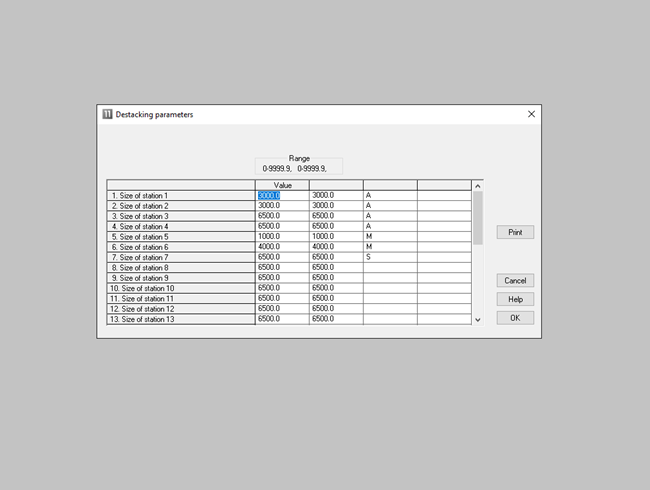
Task: Confirm the dialog with OK
Action: click(515, 318)
